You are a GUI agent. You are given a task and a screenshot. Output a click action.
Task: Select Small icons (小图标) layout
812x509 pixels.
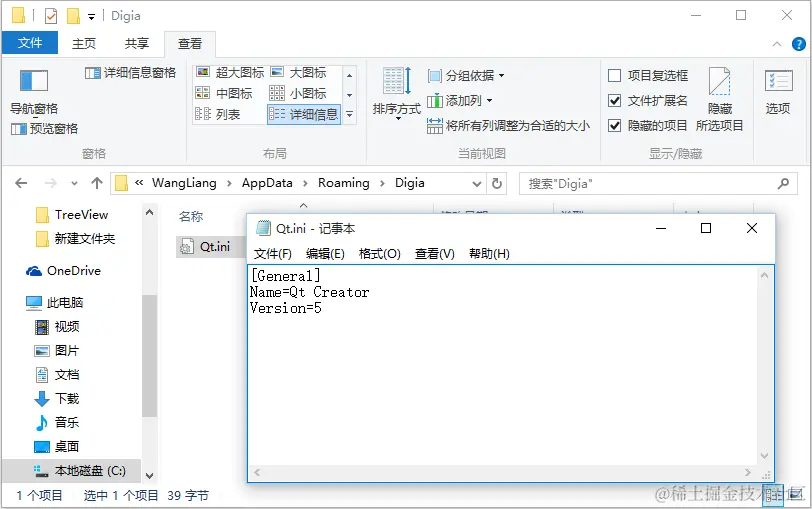[x=299, y=93]
